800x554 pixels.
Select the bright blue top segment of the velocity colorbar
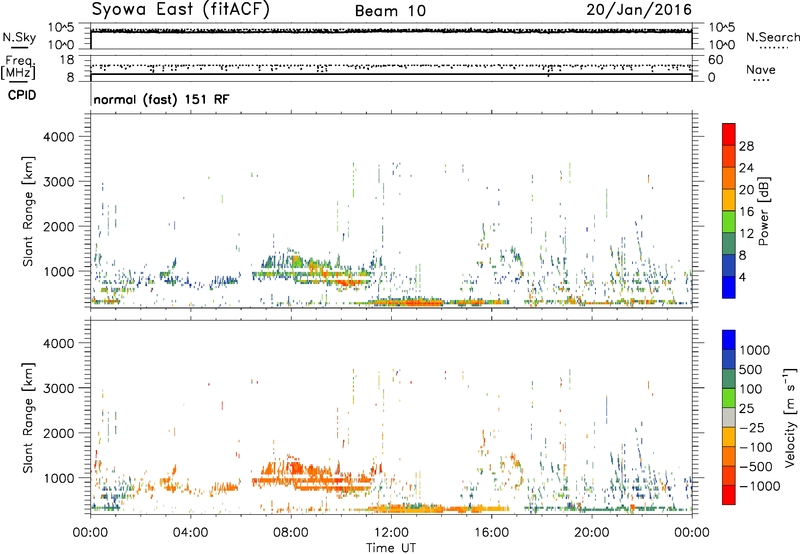click(729, 340)
